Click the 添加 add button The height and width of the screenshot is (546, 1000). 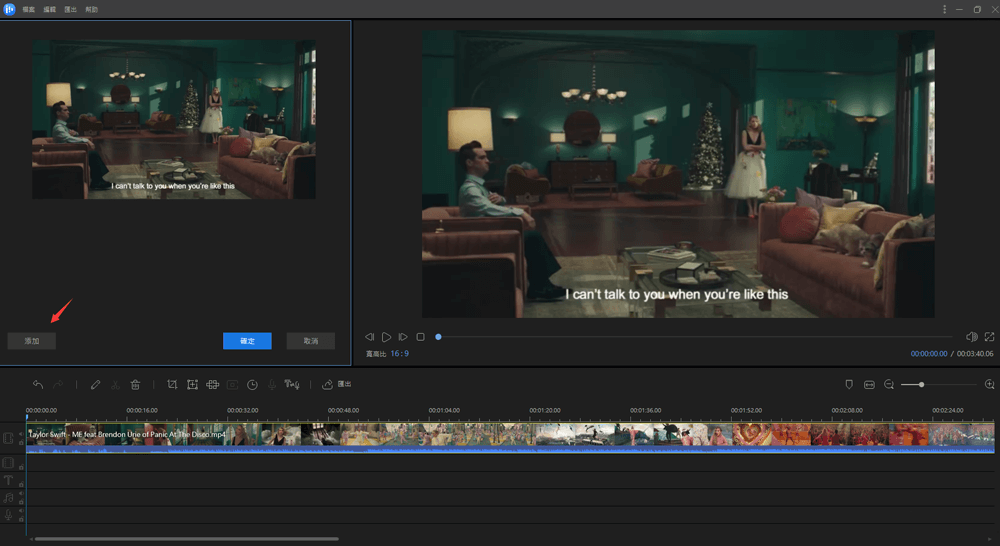click(31, 341)
